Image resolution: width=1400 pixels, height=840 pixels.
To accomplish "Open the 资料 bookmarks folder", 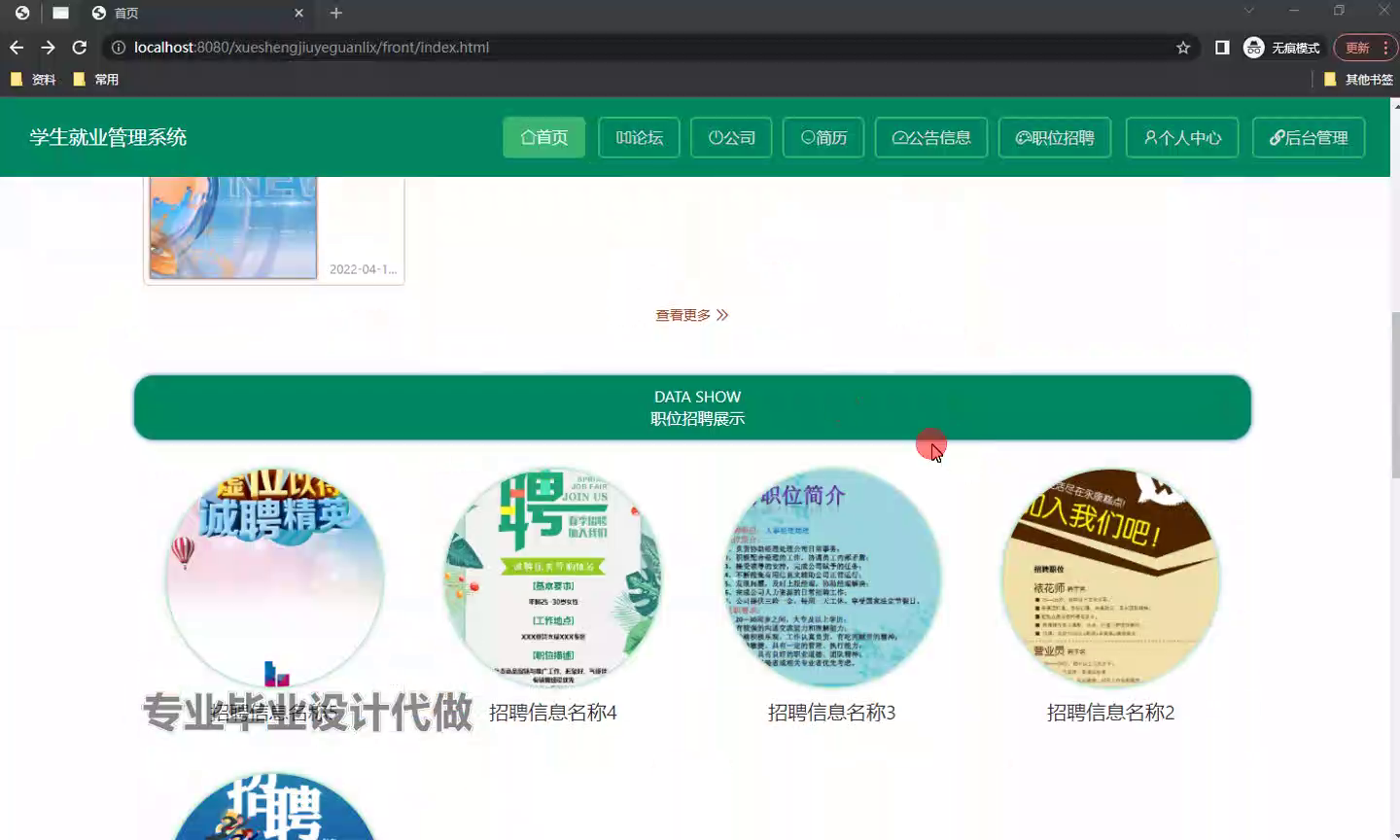I will tap(33, 80).
